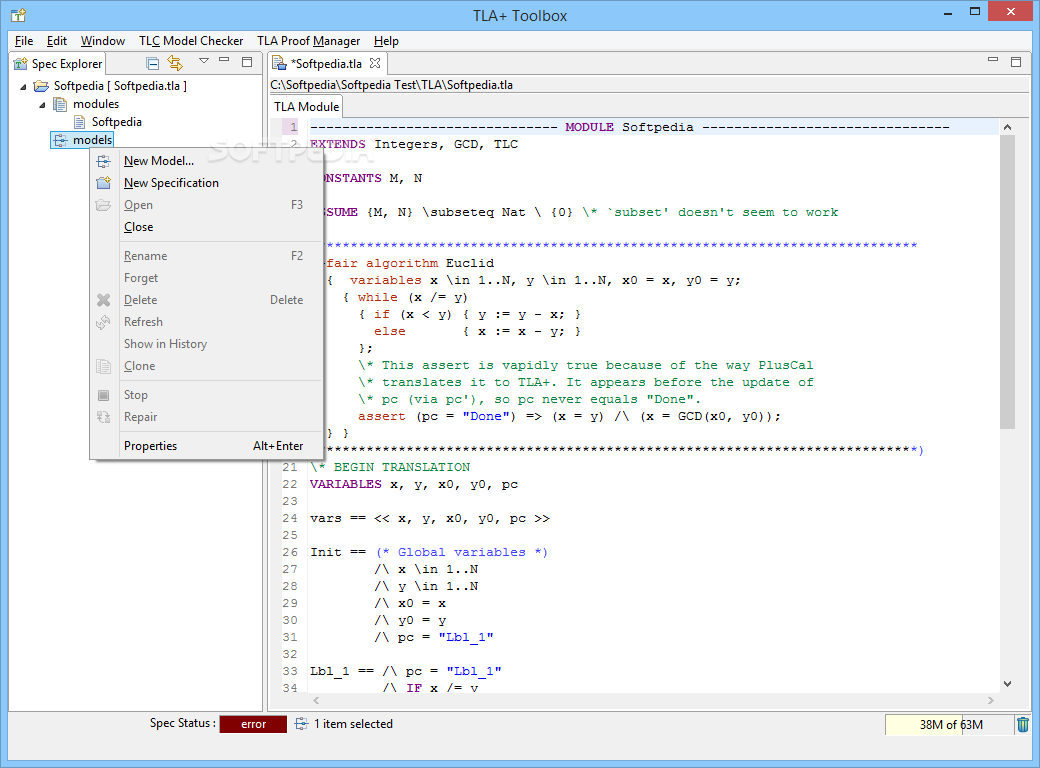The height and width of the screenshot is (768, 1040).
Task: Click the "vars ==" line 24 in editor
Action: [430, 519]
